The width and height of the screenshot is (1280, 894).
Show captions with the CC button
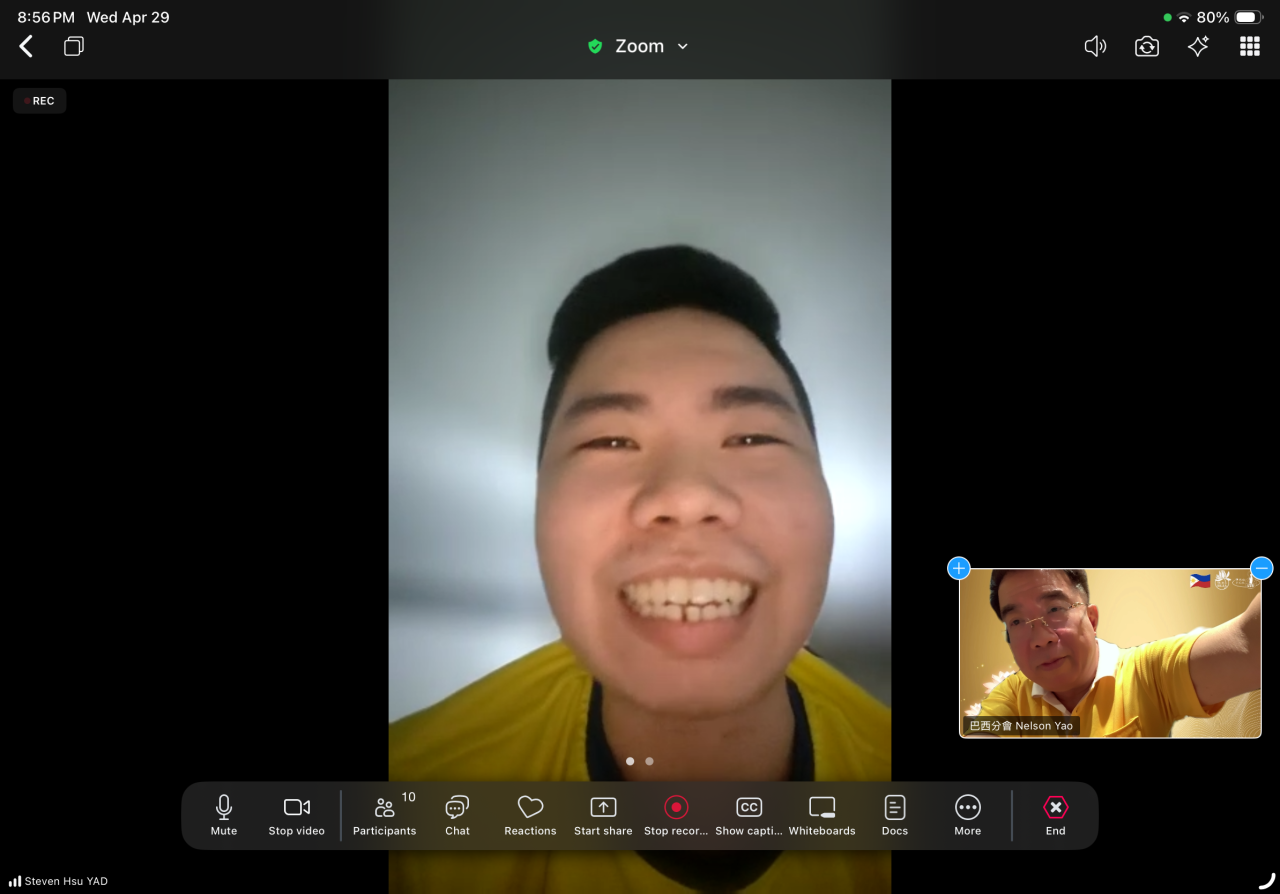[749, 815]
